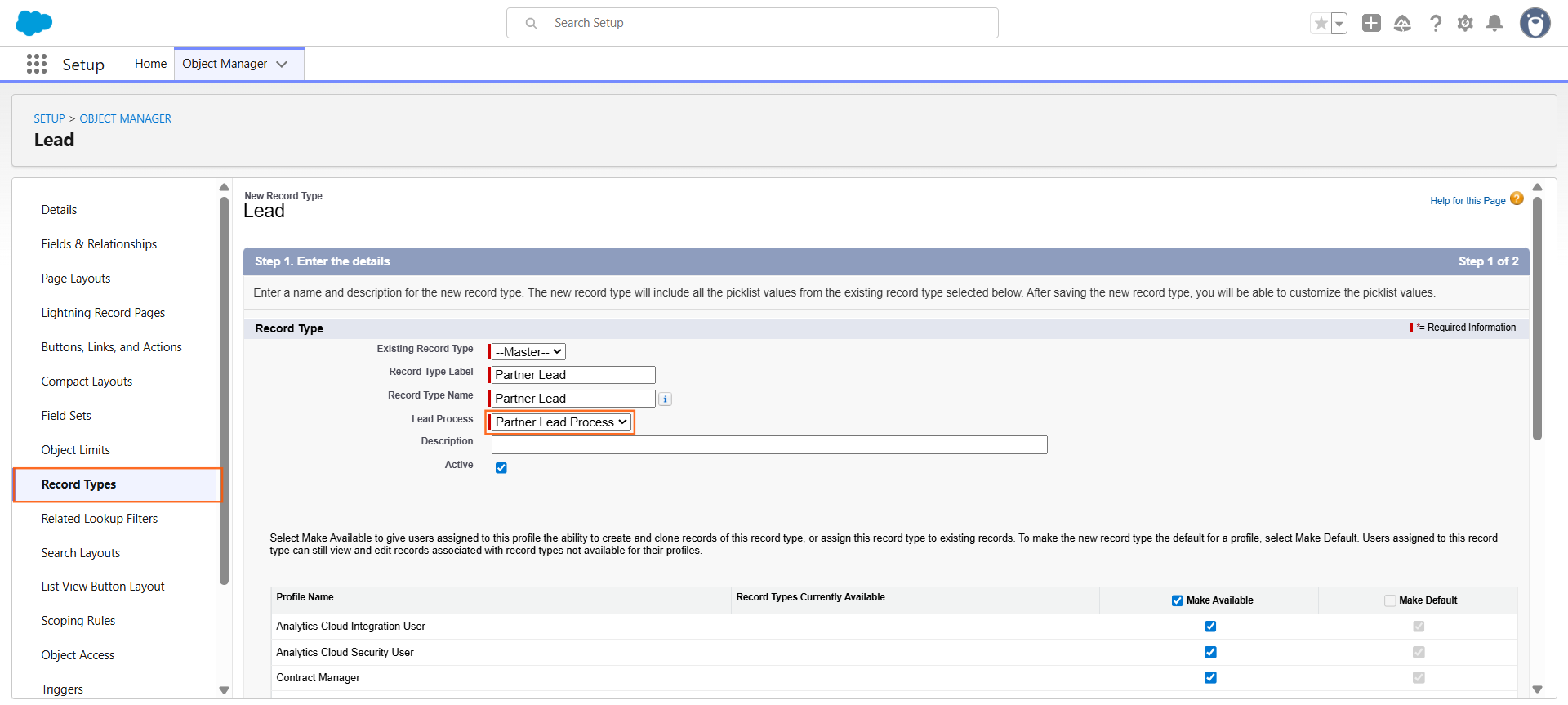Open Fields & Relationships in the sidebar

tap(99, 244)
